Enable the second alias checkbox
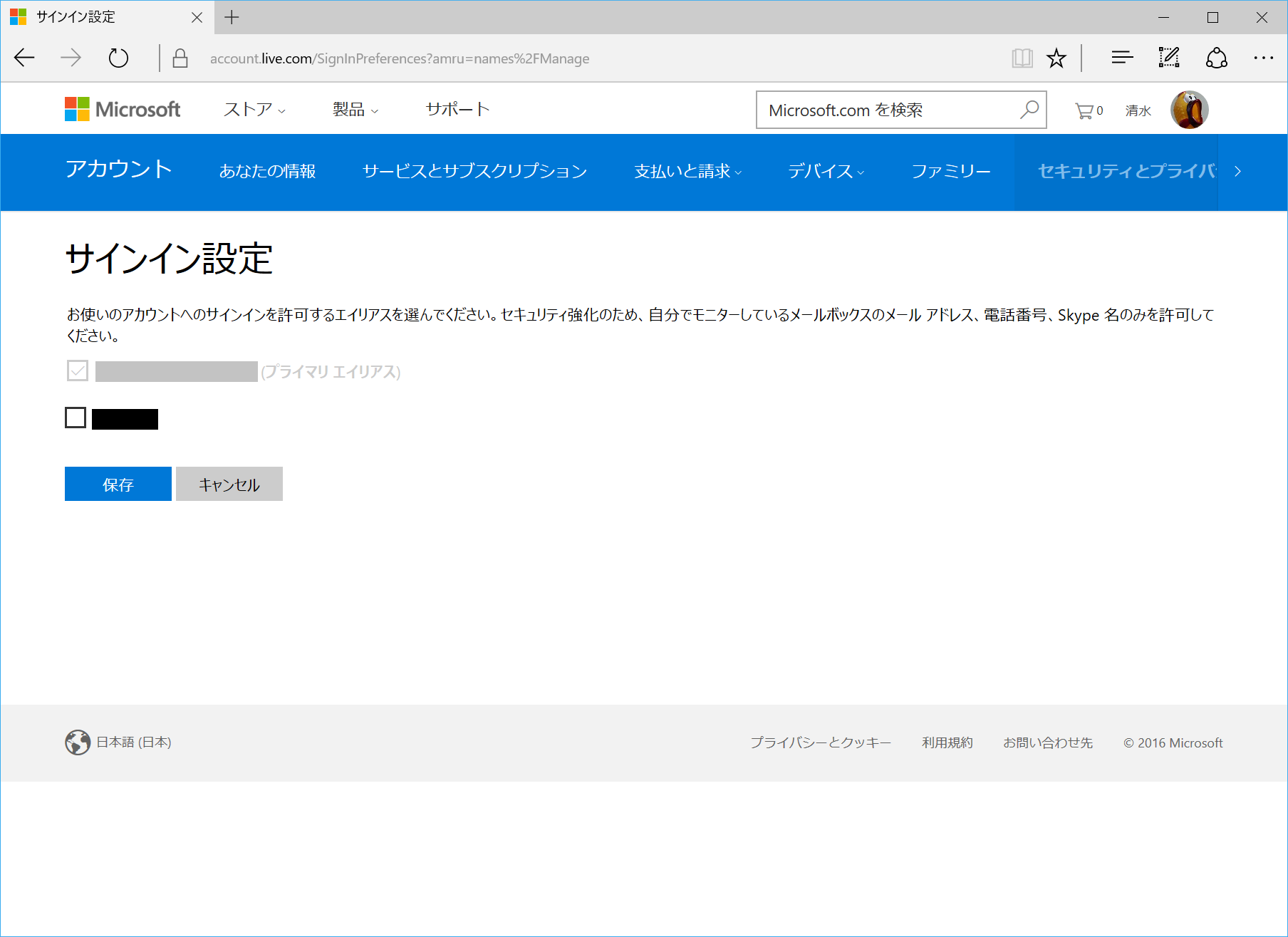Viewport: 1288px width, 937px height. pyautogui.click(x=75, y=418)
